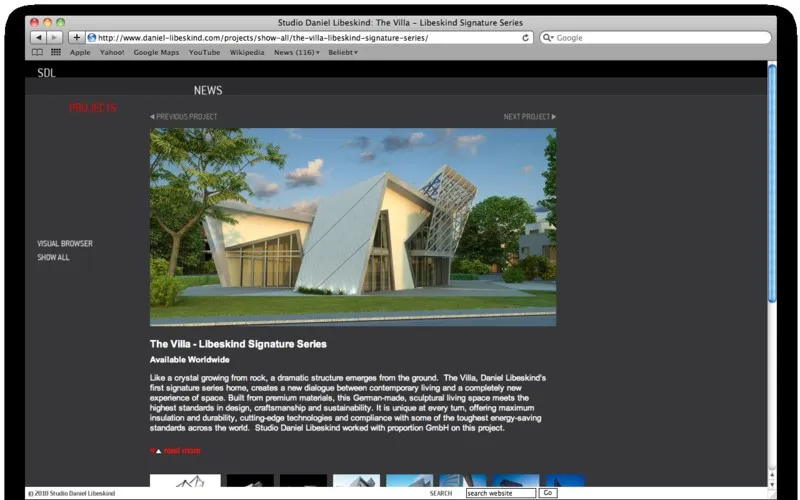Screen dimensions: 800x500
Task: Click the site globe icon in address bar
Action: tap(92, 38)
